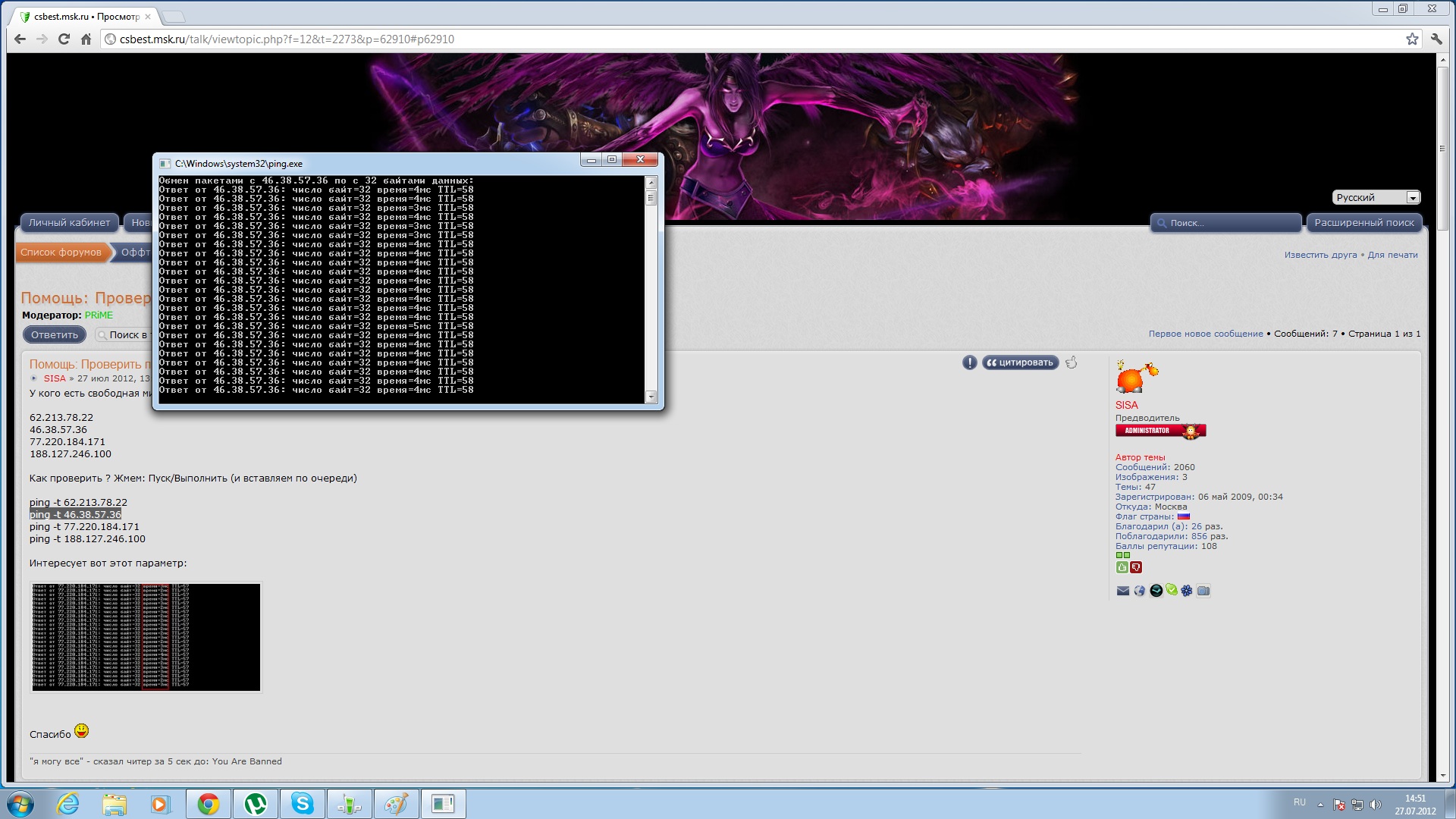Image resolution: width=1456 pixels, height=819 pixels.
Task: Open Личный кабинет tab
Action: tap(69, 222)
